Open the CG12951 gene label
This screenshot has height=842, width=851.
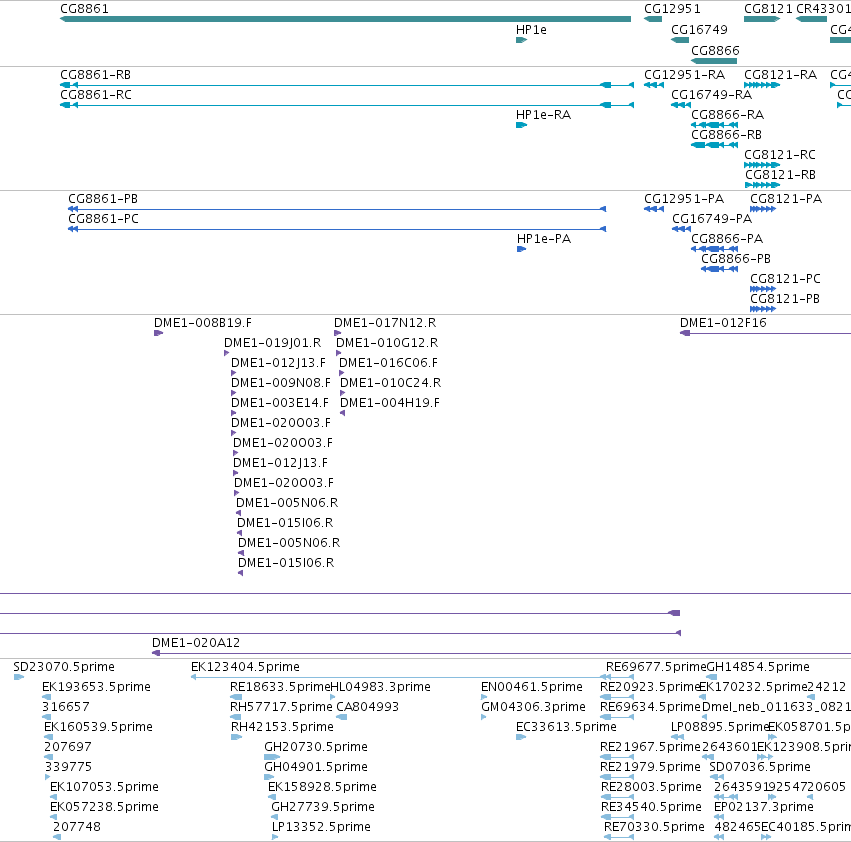click(672, 9)
